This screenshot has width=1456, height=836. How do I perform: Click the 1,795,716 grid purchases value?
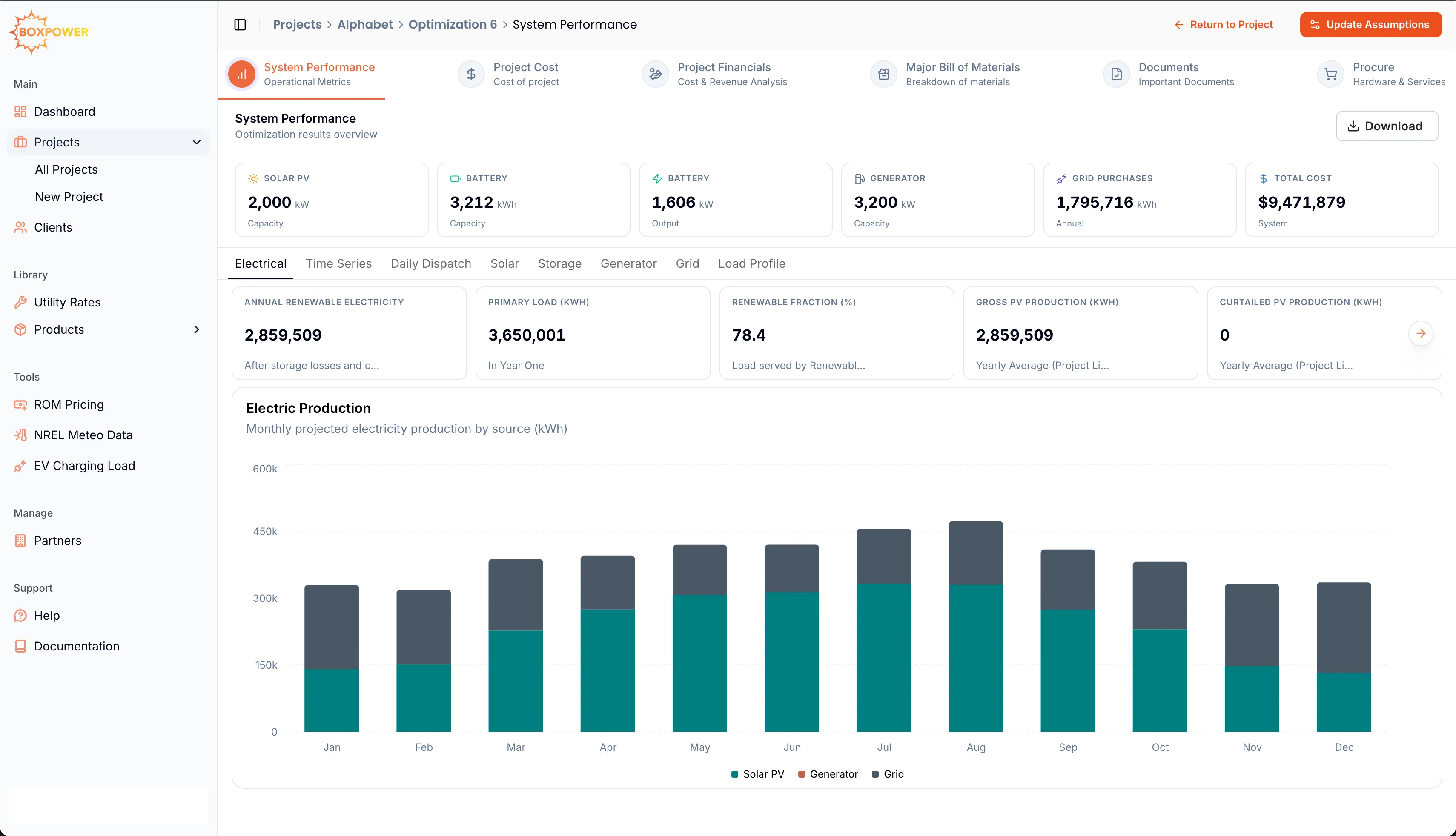coord(1095,203)
